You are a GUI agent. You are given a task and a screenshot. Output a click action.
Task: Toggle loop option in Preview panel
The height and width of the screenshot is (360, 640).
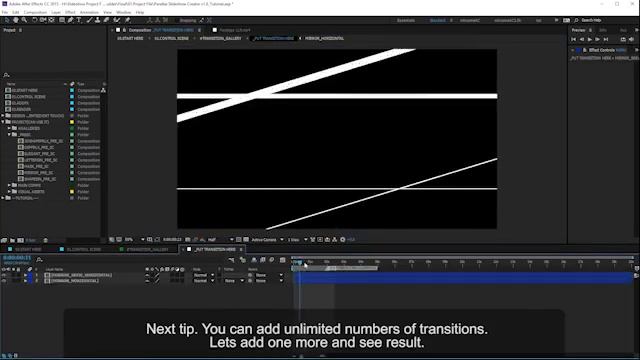pyautogui.click(x=623, y=39)
